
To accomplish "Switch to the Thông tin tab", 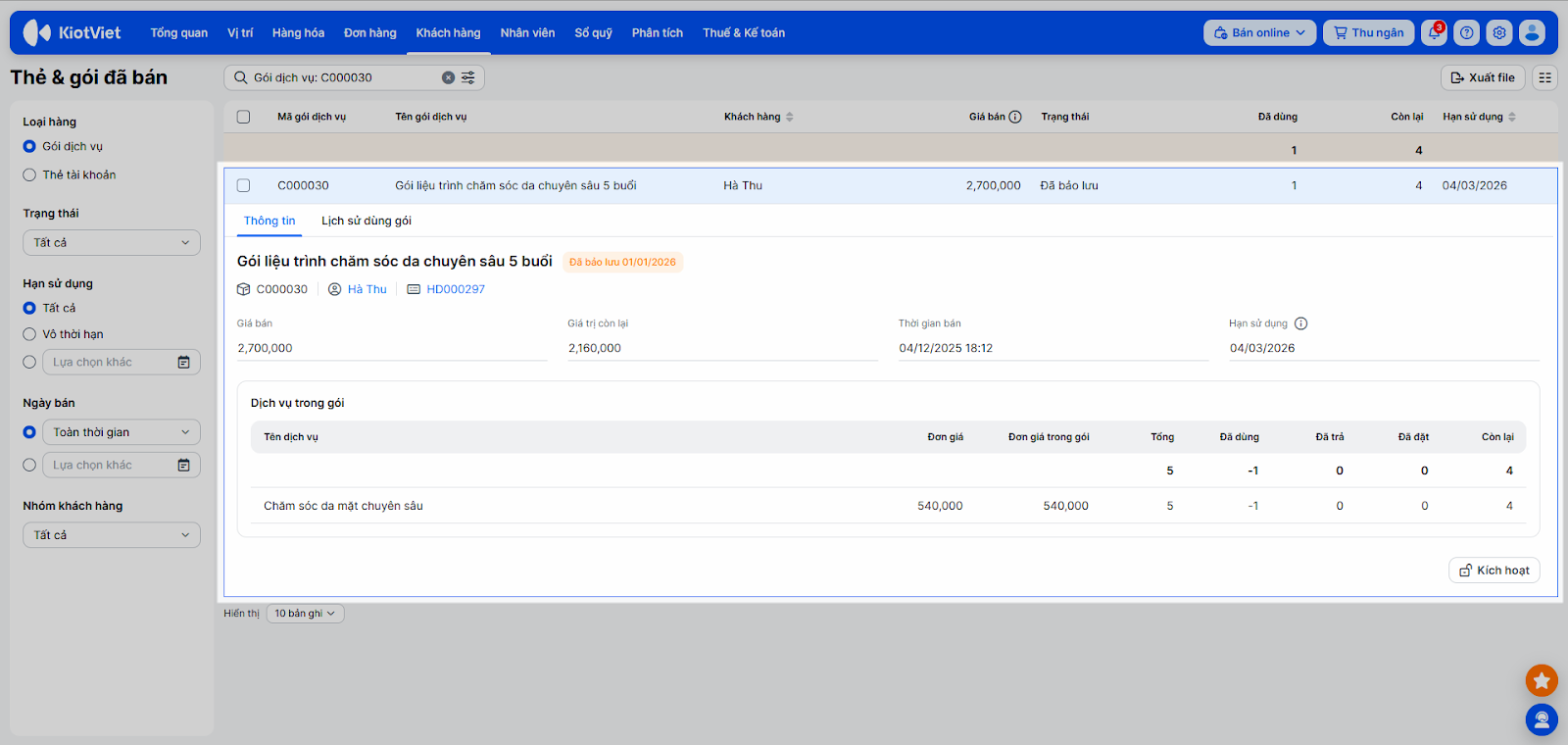I will 269,222.
